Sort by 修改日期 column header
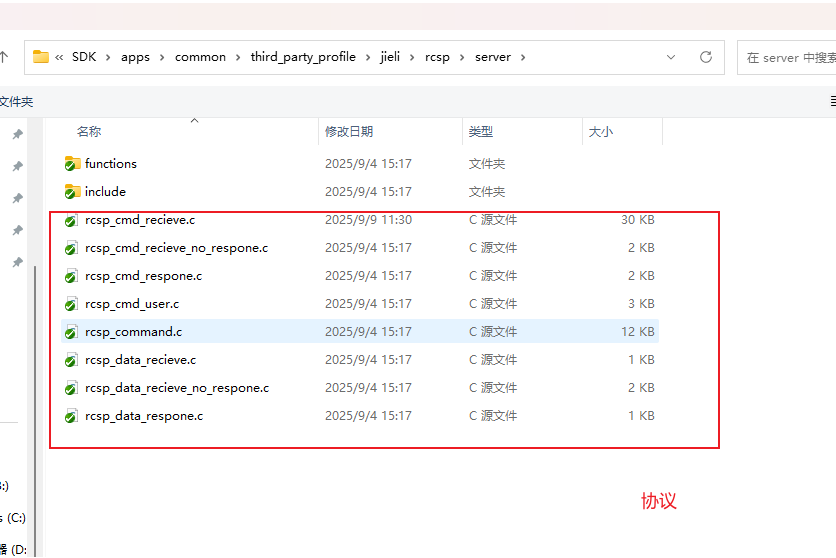Viewport: 836px width, 558px height. click(349, 131)
